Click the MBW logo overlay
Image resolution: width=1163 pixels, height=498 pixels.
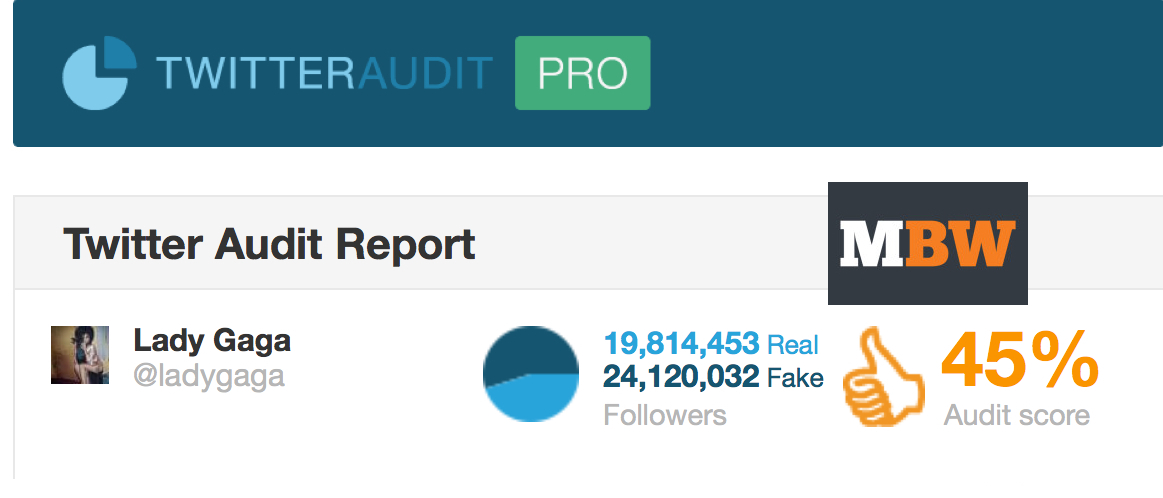click(x=928, y=243)
